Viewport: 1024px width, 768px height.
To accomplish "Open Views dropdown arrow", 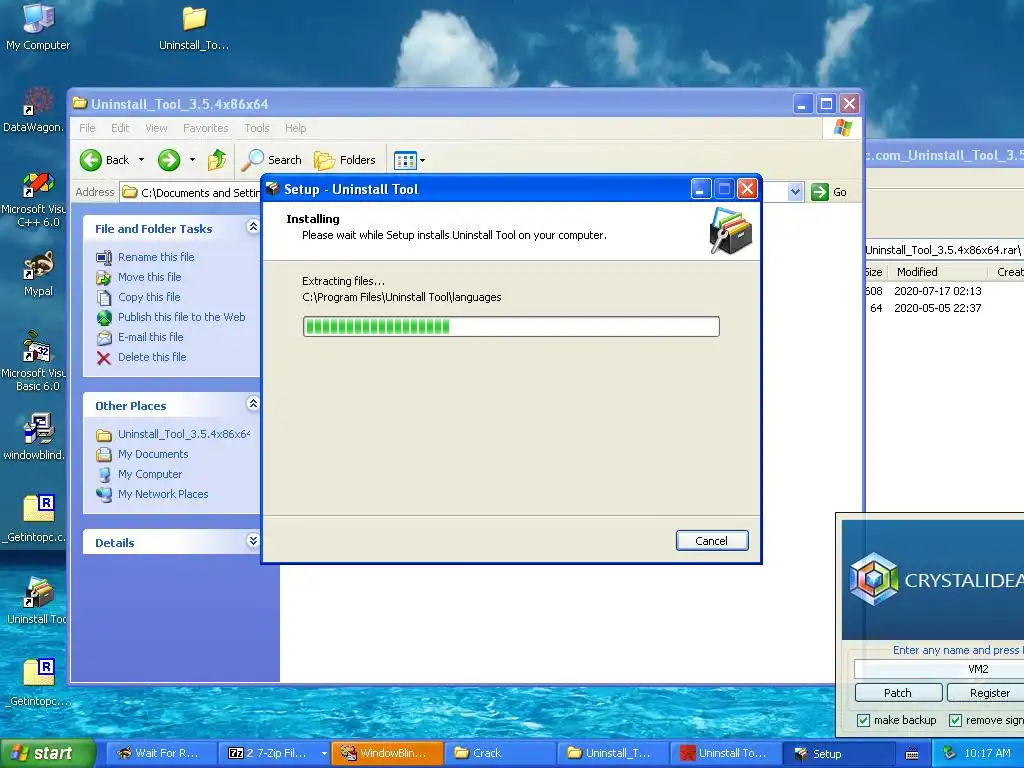I will [x=423, y=160].
